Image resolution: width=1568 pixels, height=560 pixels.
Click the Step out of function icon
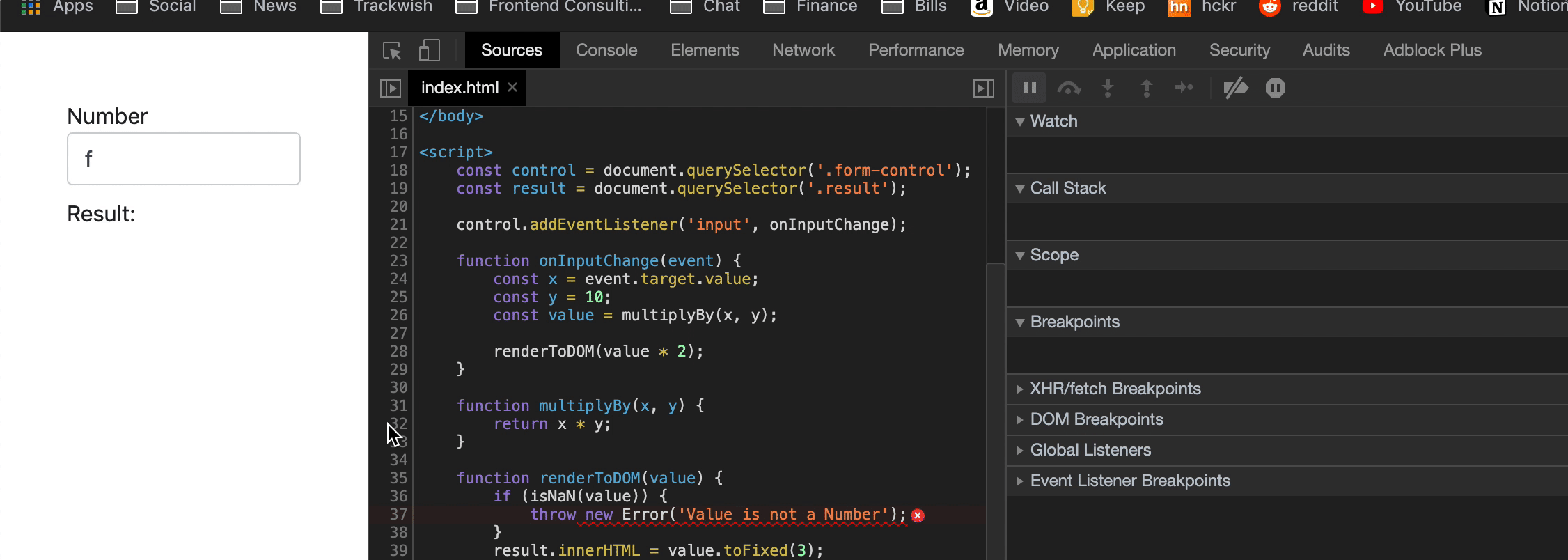pyautogui.click(x=1146, y=88)
